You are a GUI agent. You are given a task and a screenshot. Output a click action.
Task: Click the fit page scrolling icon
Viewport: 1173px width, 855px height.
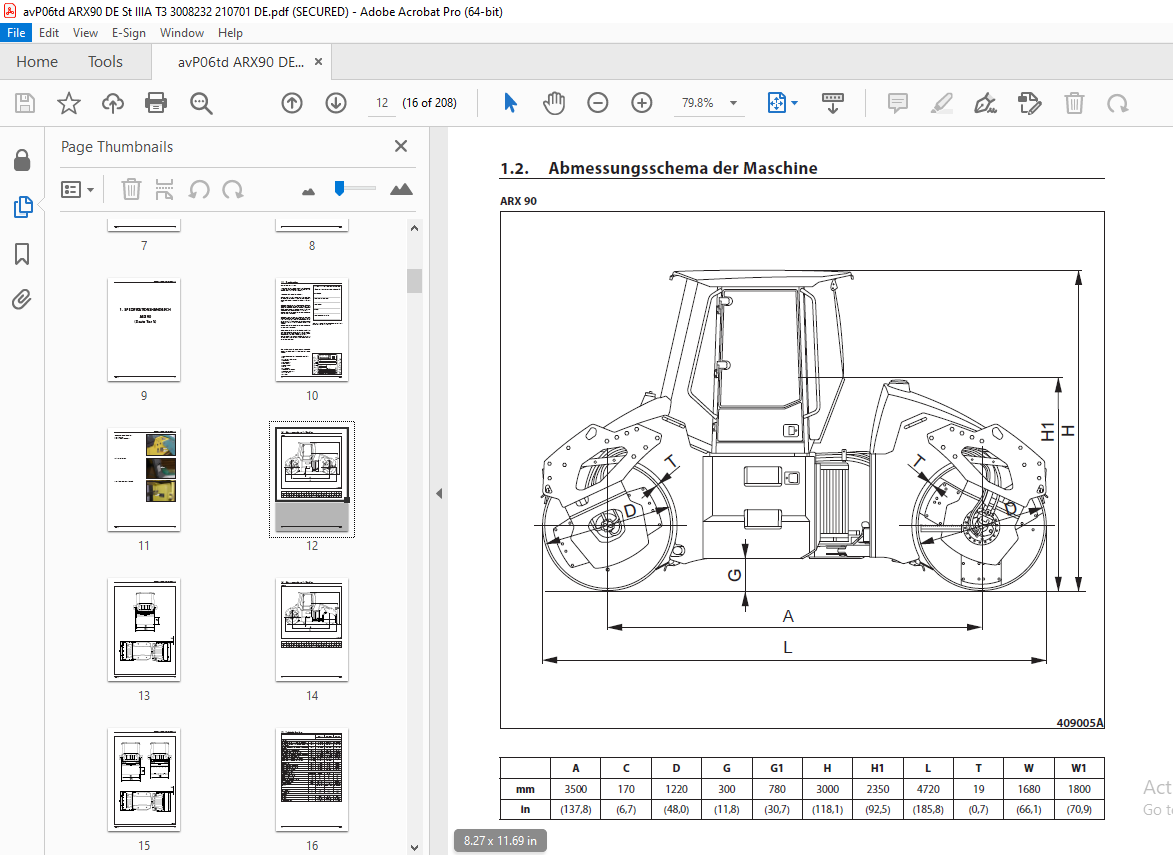click(777, 102)
